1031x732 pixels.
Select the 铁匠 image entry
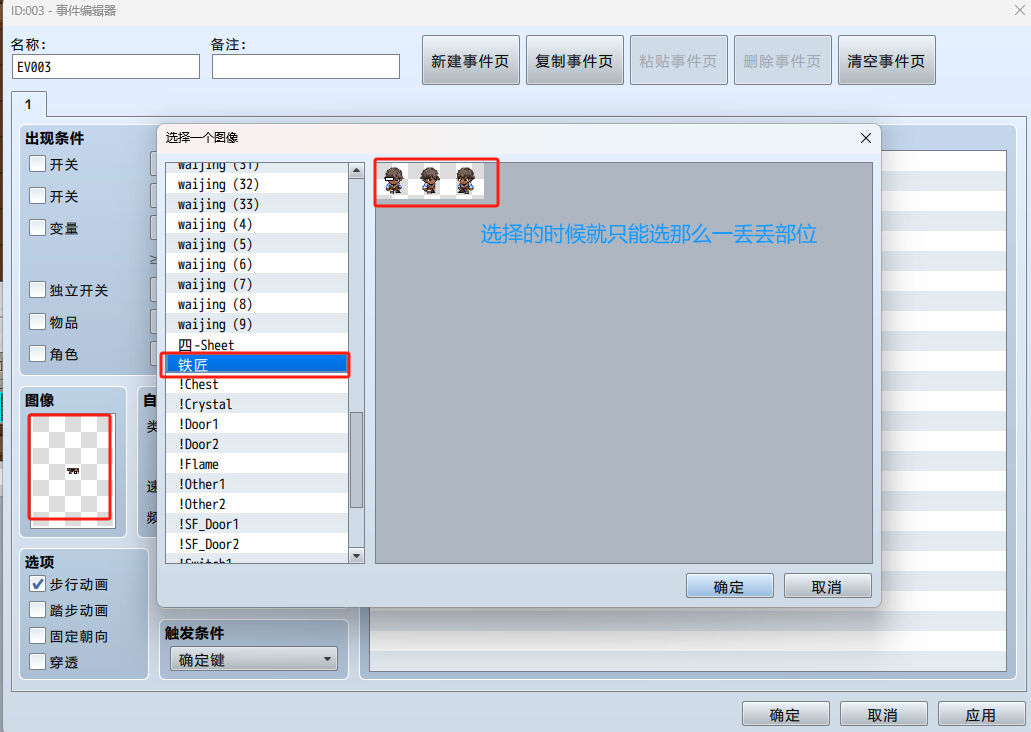pos(257,364)
